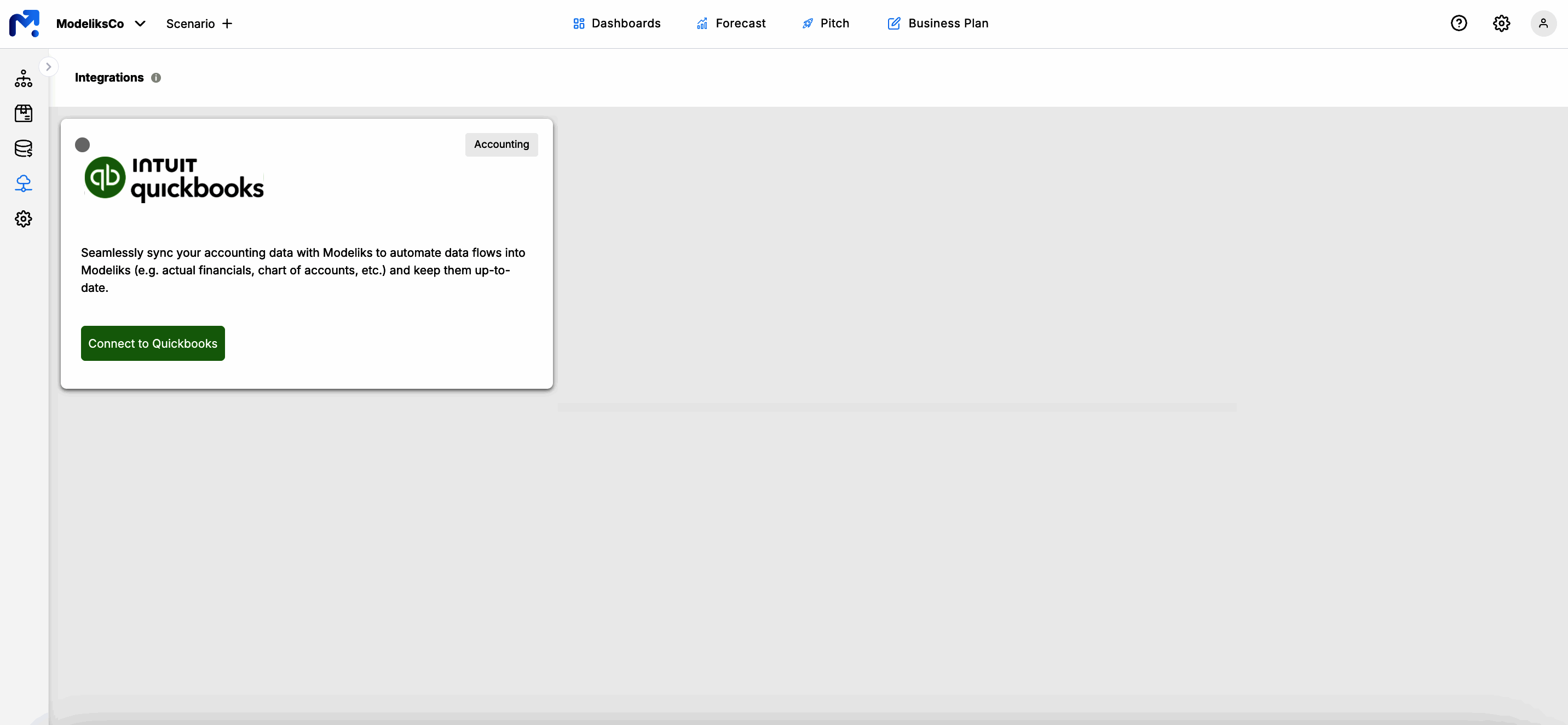This screenshot has height=725, width=1568.
Task: Open the help question mark icon
Action: click(x=1459, y=23)
